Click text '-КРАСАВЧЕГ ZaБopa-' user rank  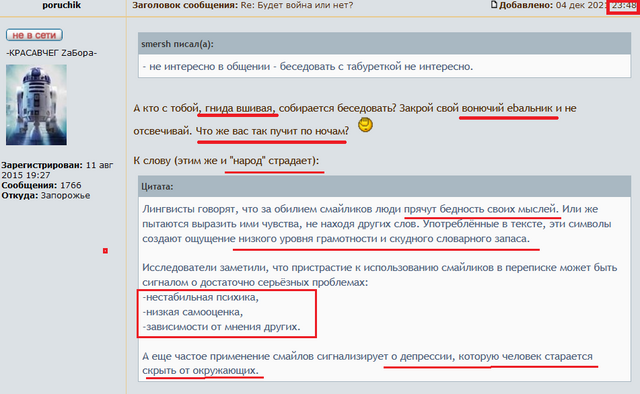(x=51, y=53)
